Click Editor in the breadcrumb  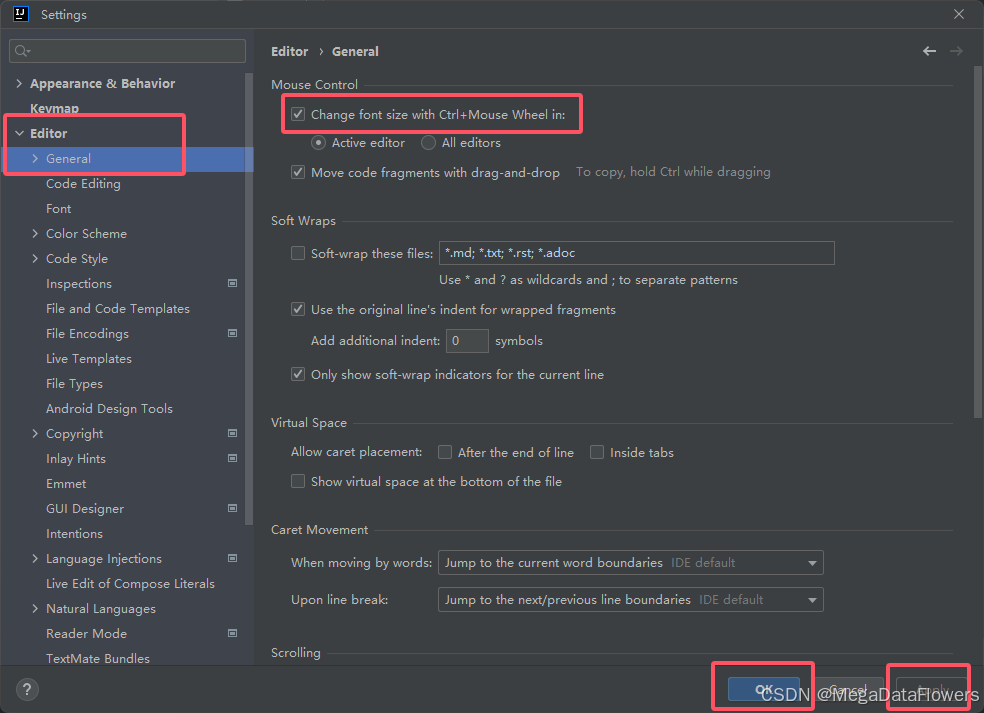tap(289, 51)
